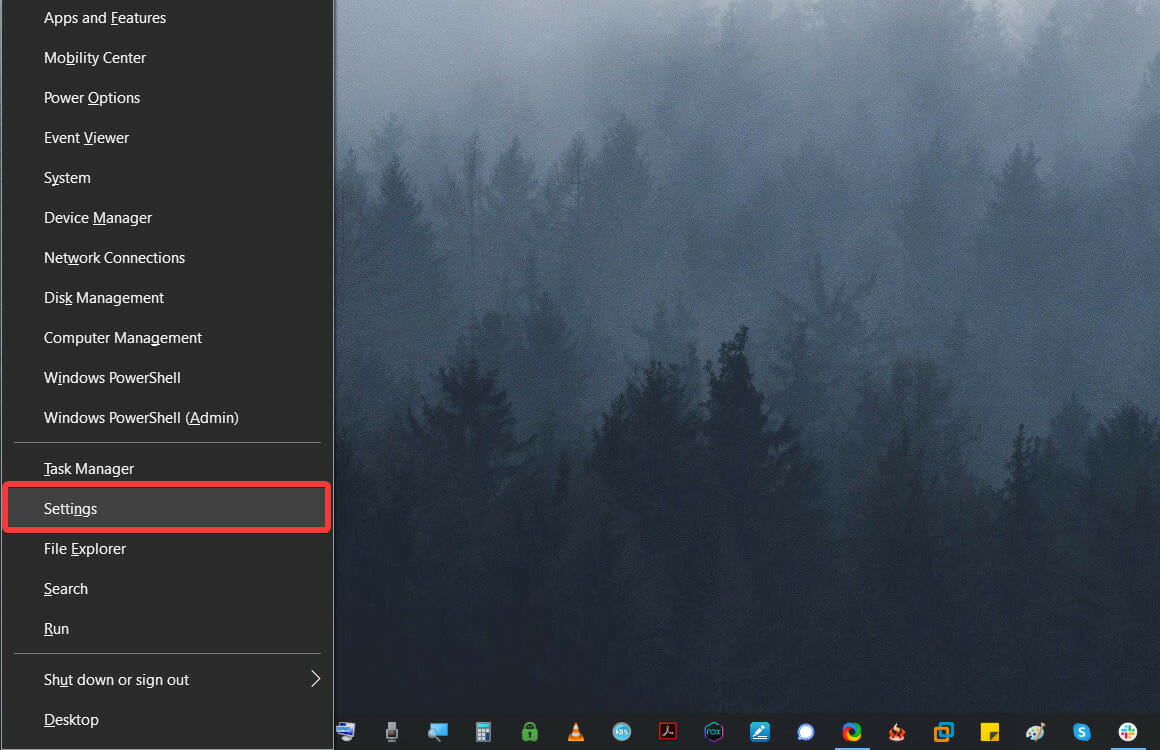This screenshot has width=1160, height=750.
Task: Open Power Options
Action: (x=167, y=98)
